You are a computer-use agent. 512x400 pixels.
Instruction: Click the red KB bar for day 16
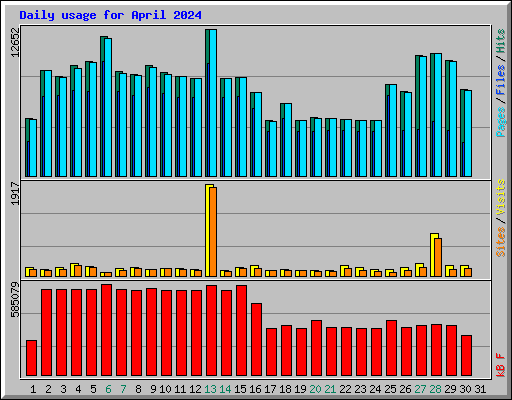point(256,339)
